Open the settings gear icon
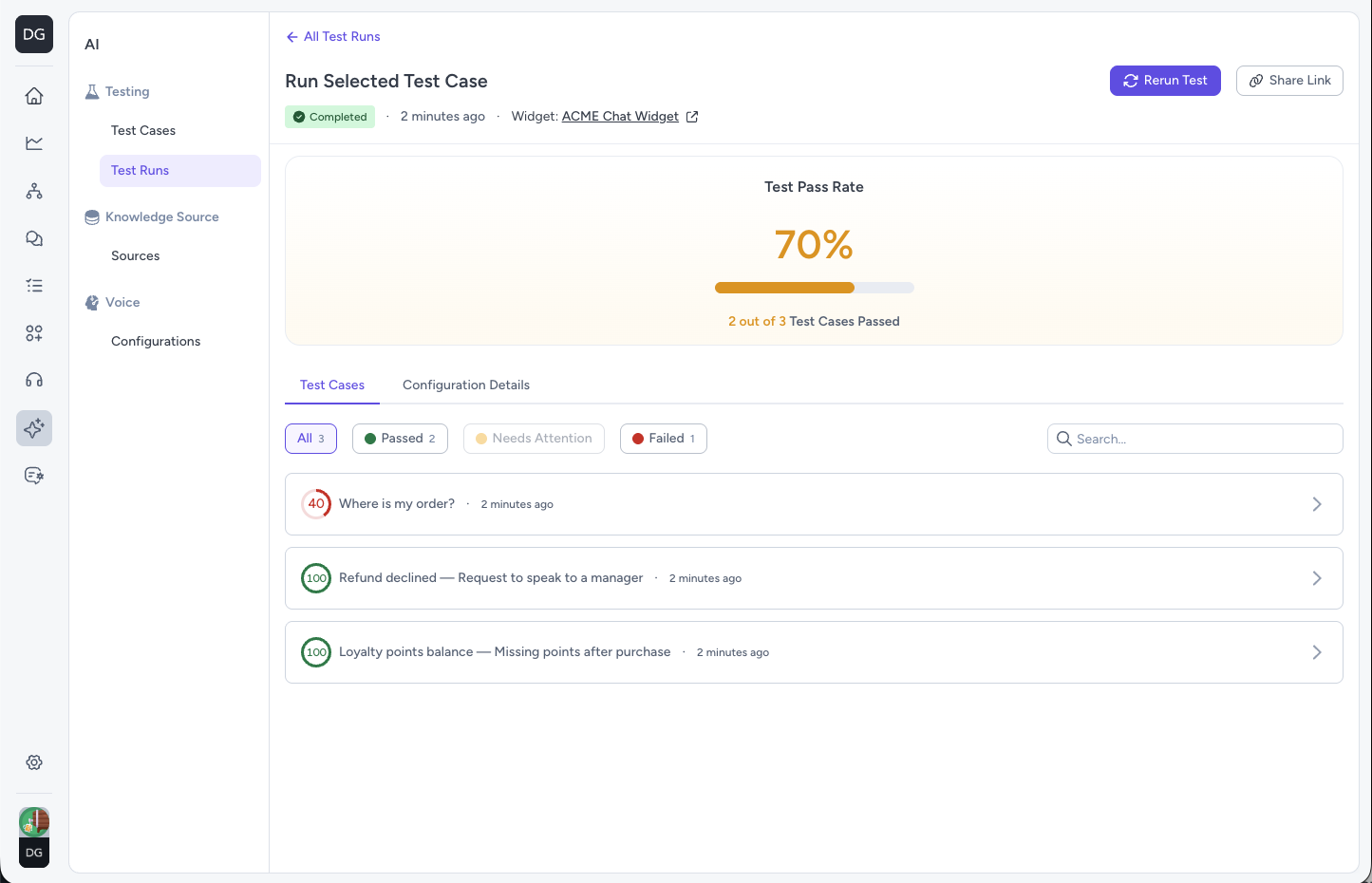Image resolution: width=1372 pixels, height=883 pixels. click(x=34, y=762)
